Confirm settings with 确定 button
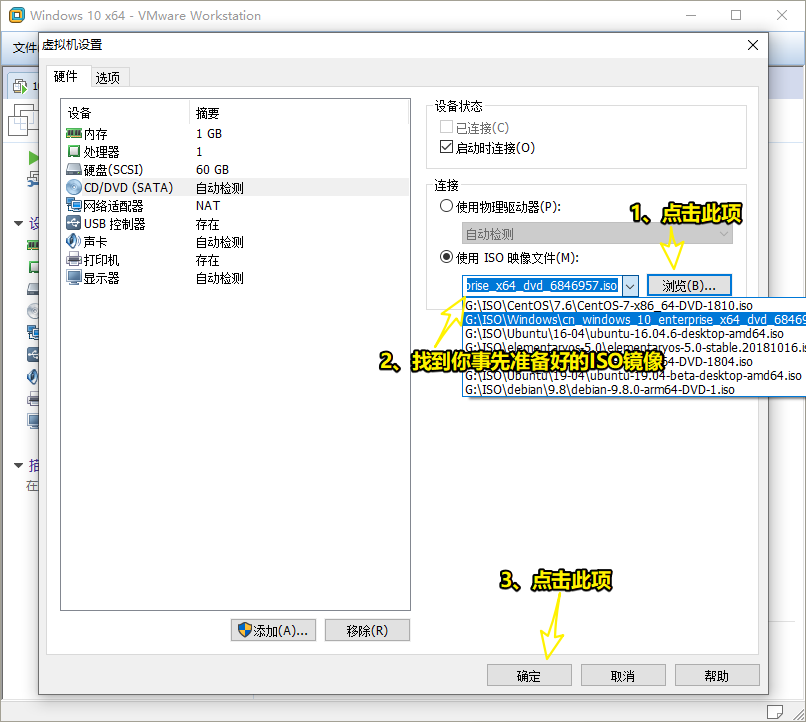The width and height of the screenshot is (806, 722). 529,676
